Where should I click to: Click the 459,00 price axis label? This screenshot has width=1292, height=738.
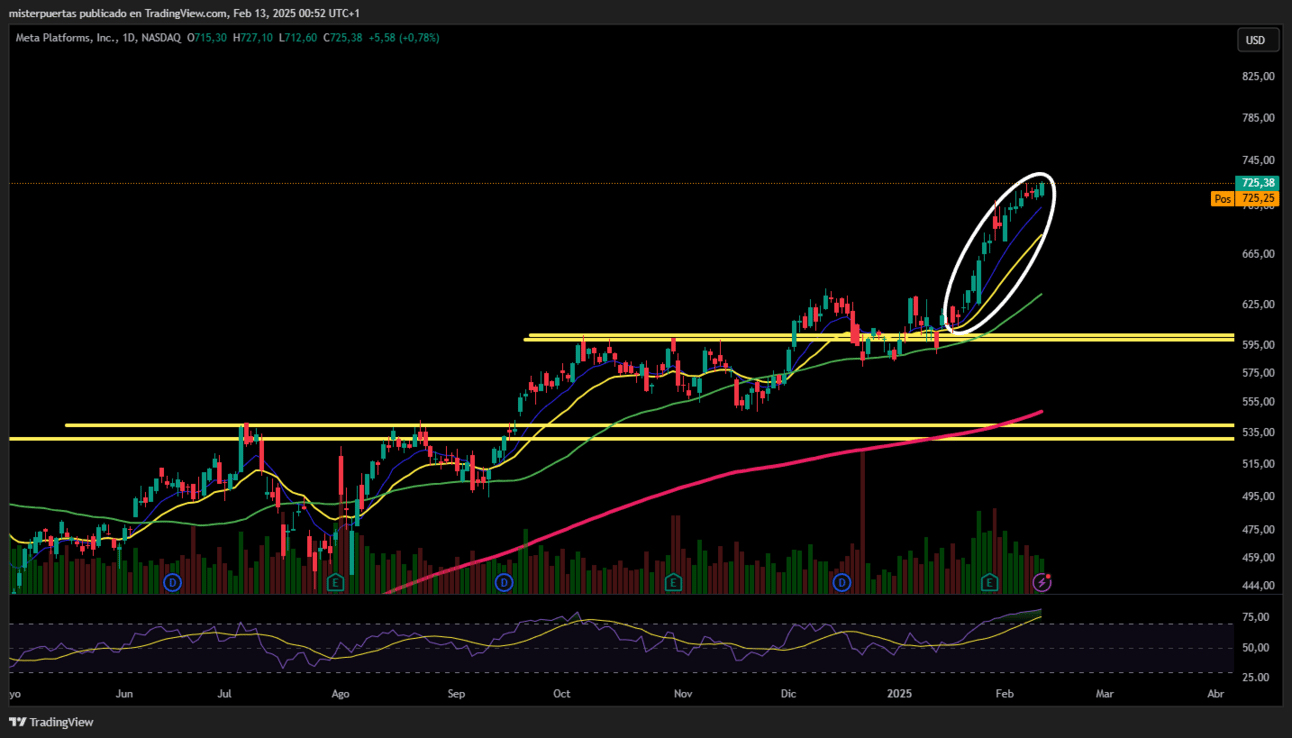click(1258, 558)
